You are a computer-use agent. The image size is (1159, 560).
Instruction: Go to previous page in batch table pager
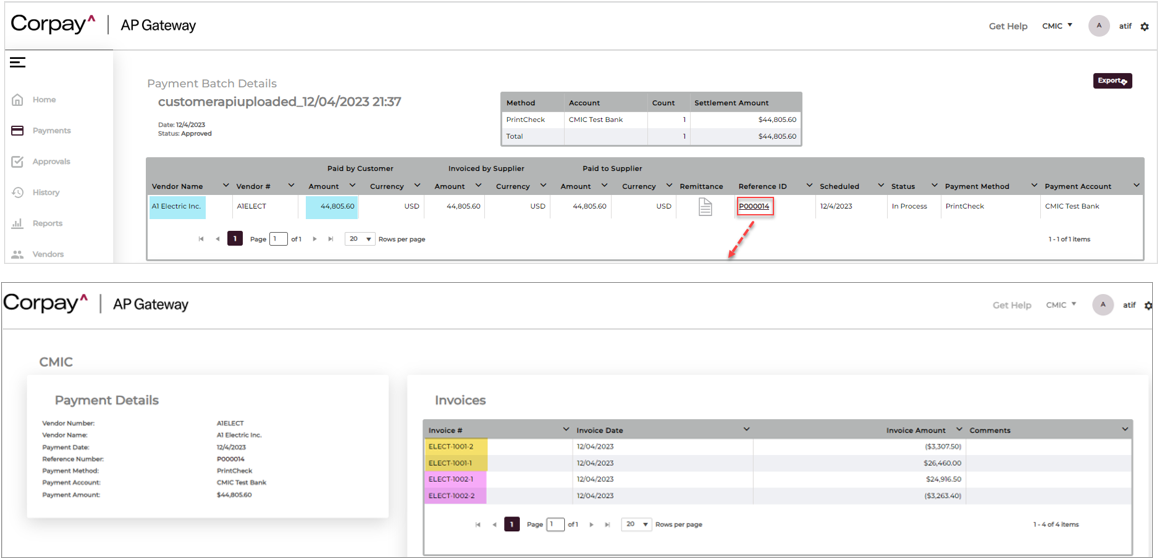coord(217,239)
